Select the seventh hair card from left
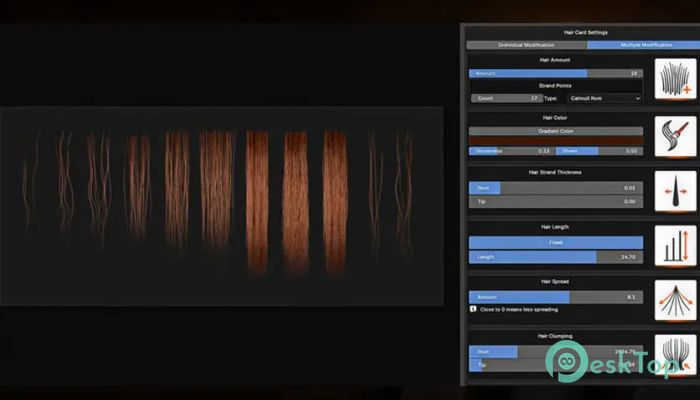Image resolution: width=700 pixels, height=400 pixels. [x=257, y=201]
